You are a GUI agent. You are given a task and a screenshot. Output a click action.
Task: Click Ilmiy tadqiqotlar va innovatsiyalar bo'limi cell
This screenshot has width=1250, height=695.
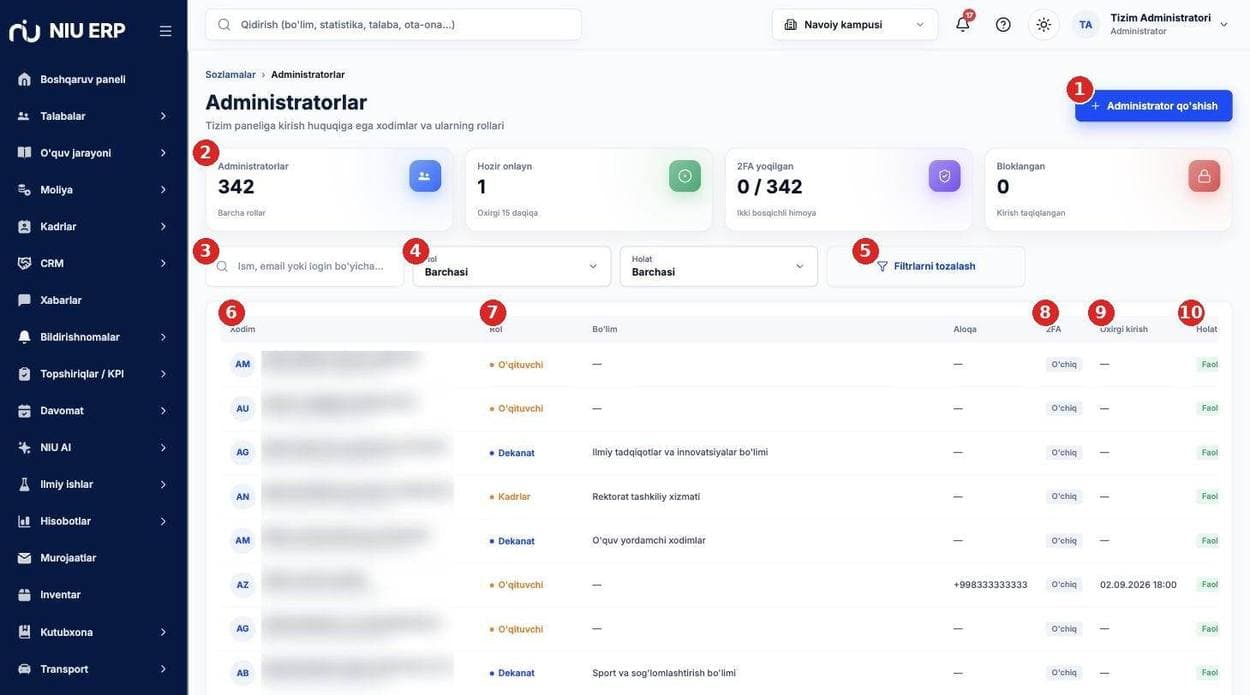(x=680, y=452)
